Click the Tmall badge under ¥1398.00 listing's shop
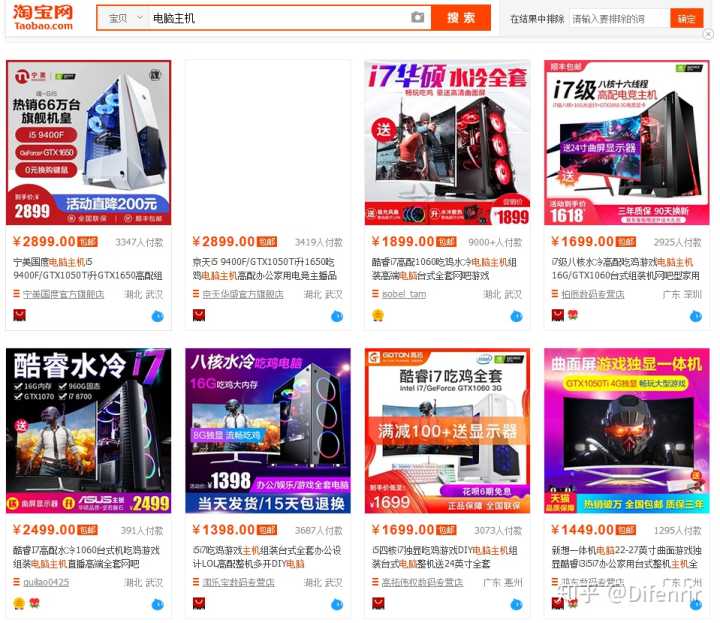The image size is (720, 623). [x=199, y=603]
